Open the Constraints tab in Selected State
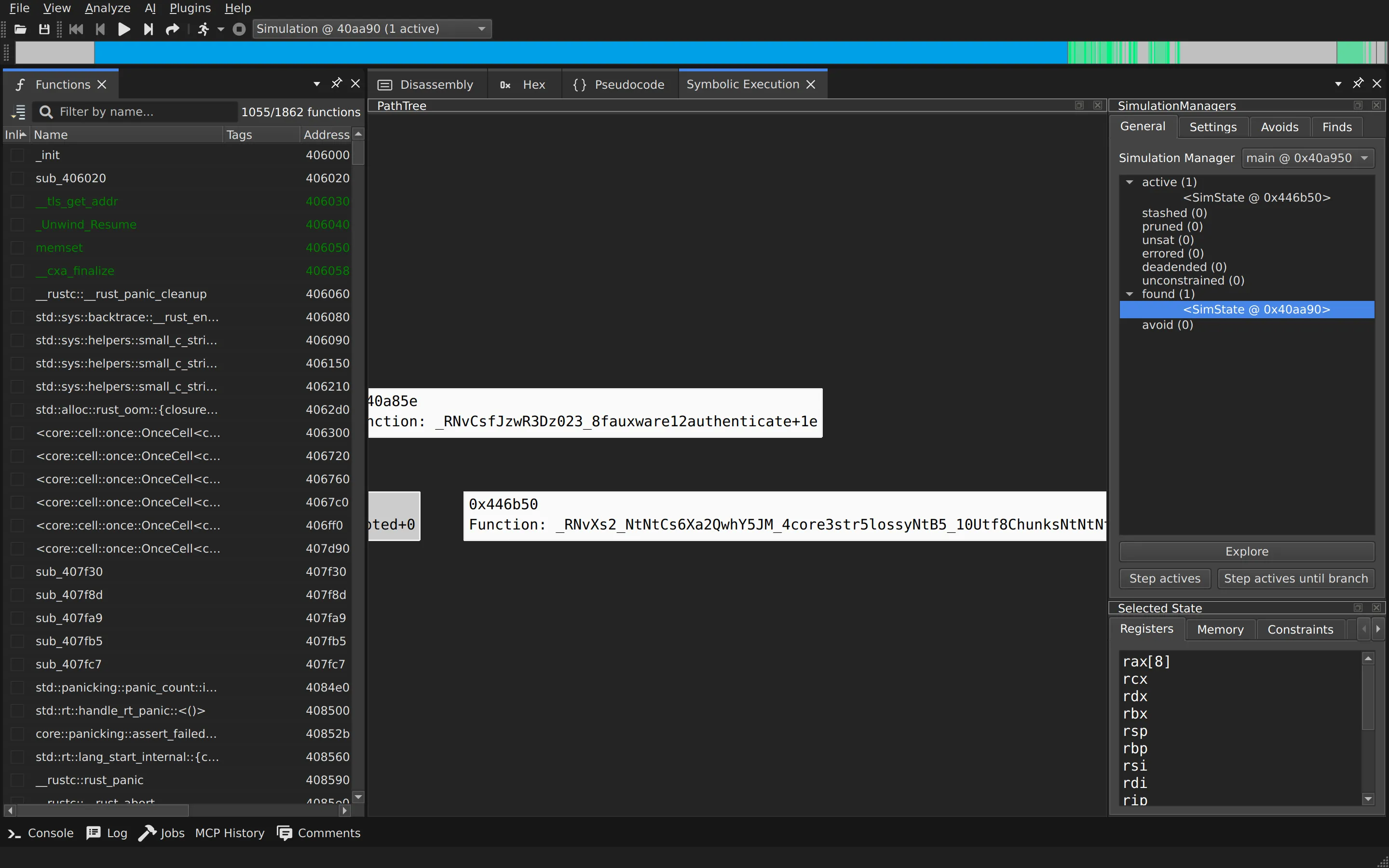 (x=1300, y=629)
